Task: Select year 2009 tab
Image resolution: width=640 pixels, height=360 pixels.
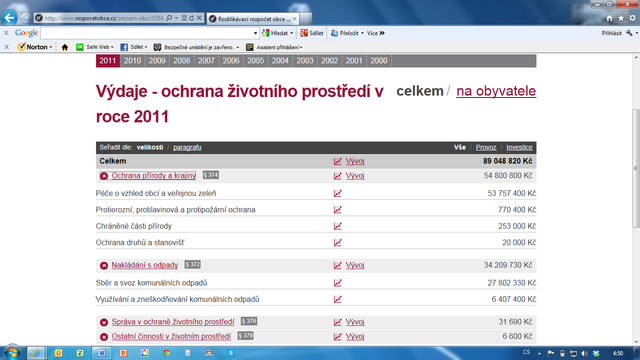Action: (157, 61)
